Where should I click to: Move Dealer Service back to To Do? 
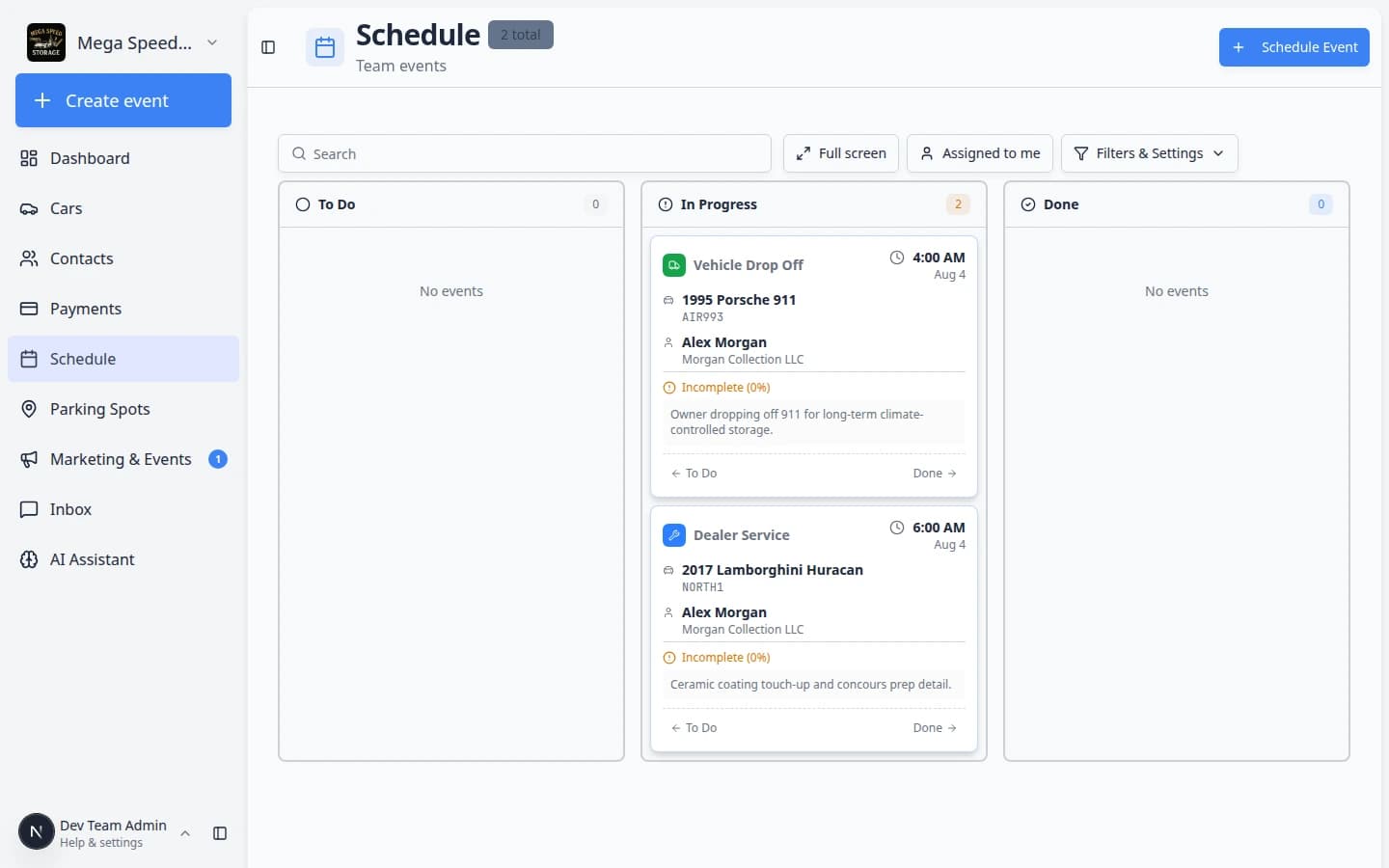[x=694, y=728]
